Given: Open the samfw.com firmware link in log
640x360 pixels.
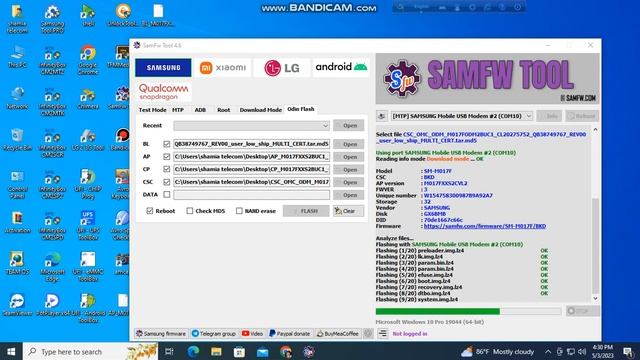Looking at the screenshot, I should click(x=484, y=226).
